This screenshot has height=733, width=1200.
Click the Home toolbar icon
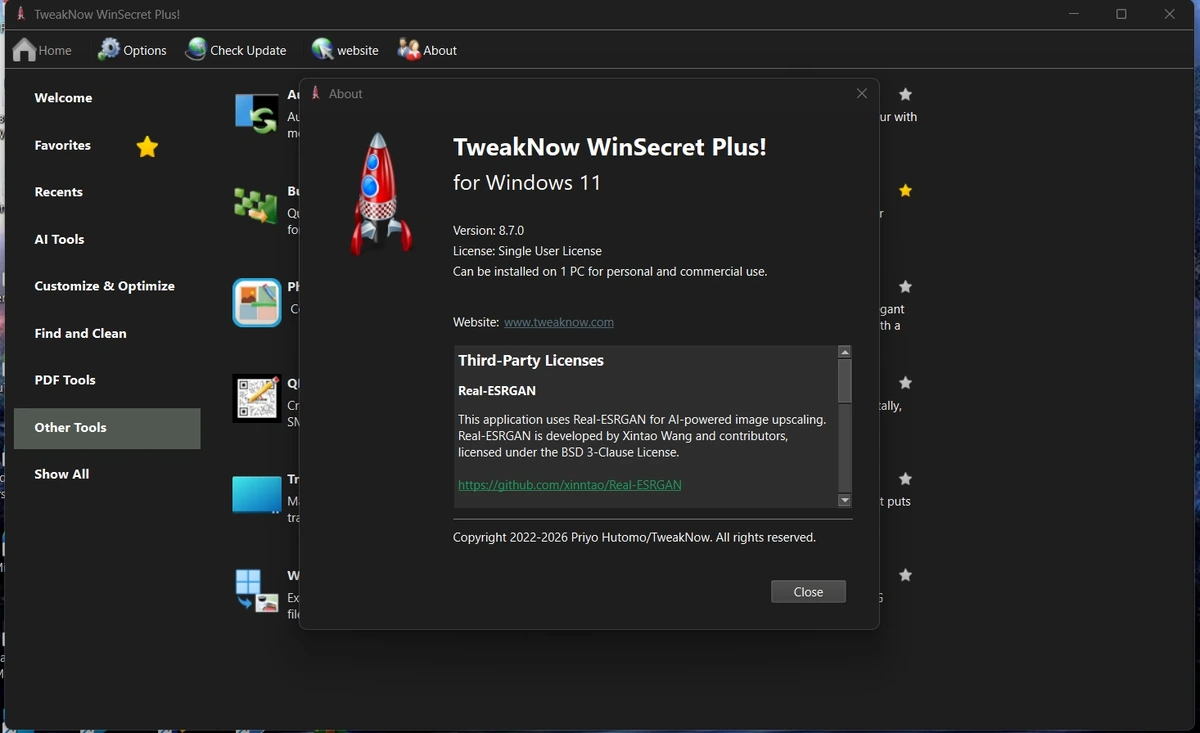[24, 50]
